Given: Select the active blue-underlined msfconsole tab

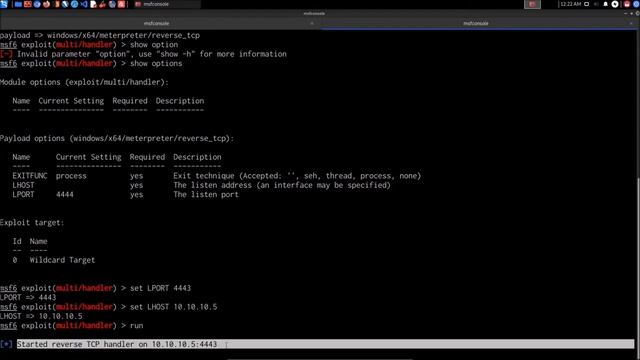Looking at the screenshot, I should tap(476, 24).
